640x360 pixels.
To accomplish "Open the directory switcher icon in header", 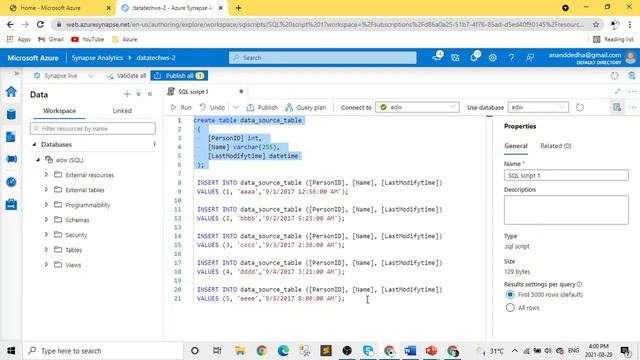I will [x=455, y=58].
